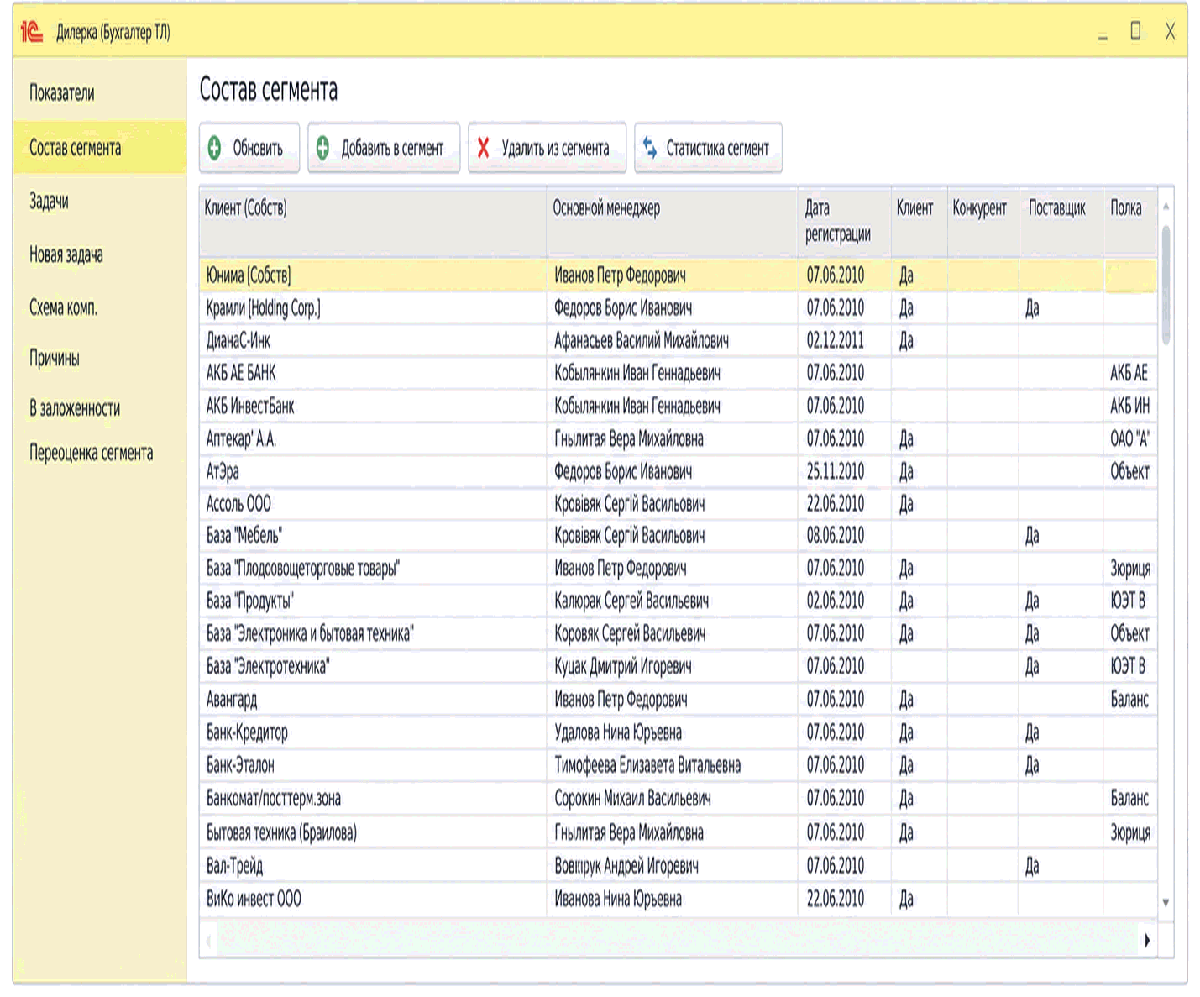Click the red X icon for Удалить из сегмента
This screenshot has height=997, width=1200.
pyautogui.click(x=483, y=148)
